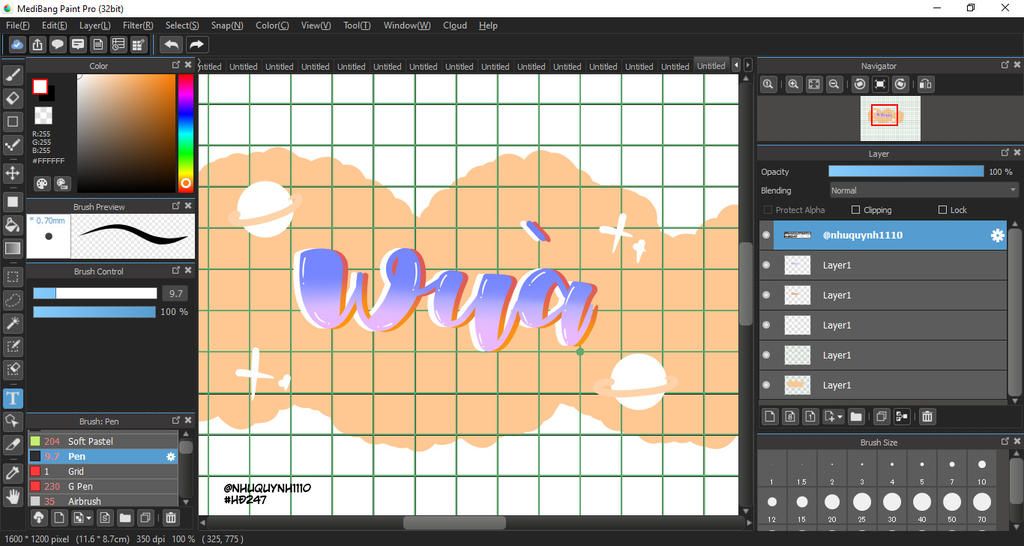
Task: Click the cloud save icon in toolbar
Action: (17, 44)
